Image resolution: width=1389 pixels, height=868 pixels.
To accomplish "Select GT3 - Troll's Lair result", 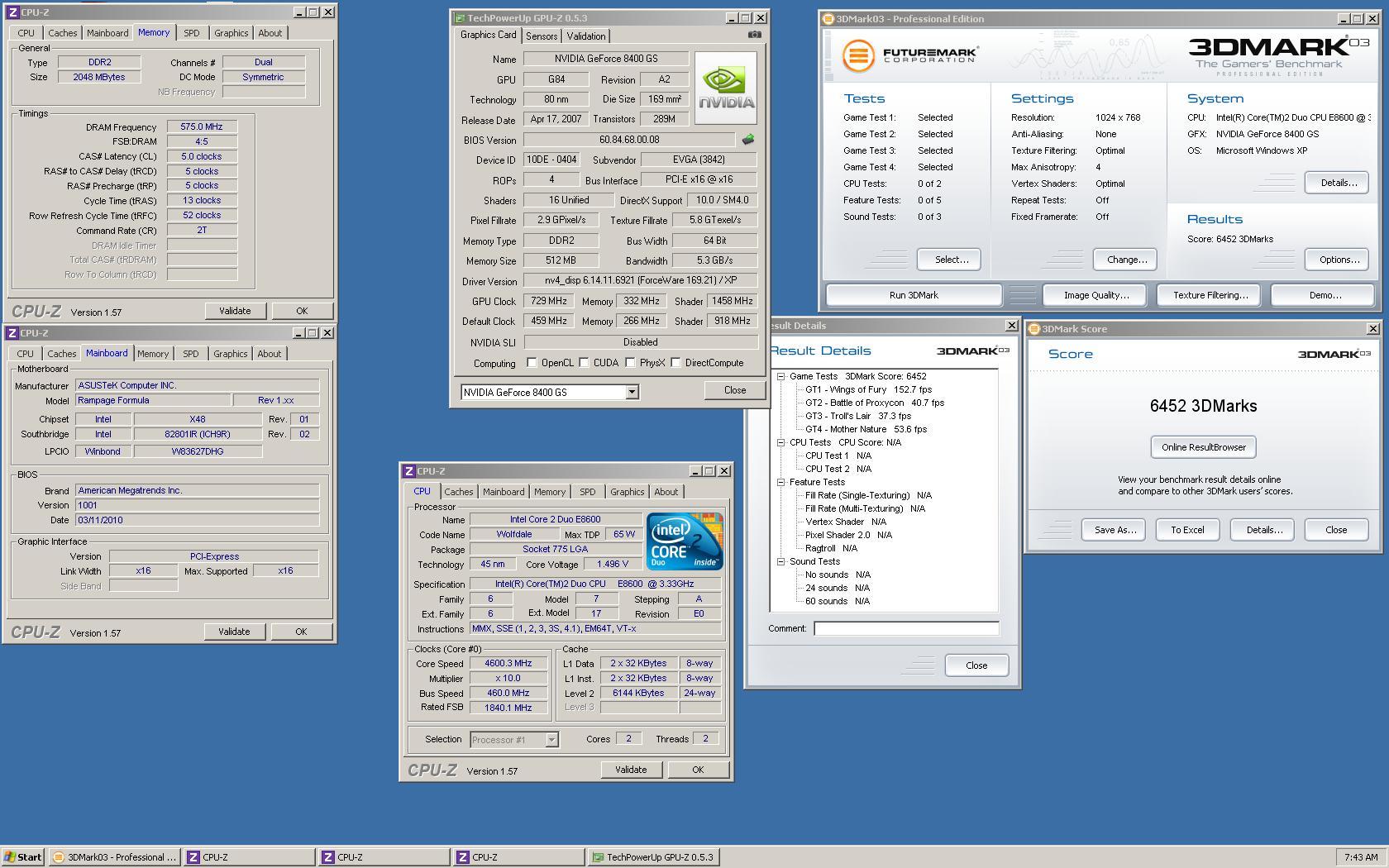I will [x=858, y=416].
